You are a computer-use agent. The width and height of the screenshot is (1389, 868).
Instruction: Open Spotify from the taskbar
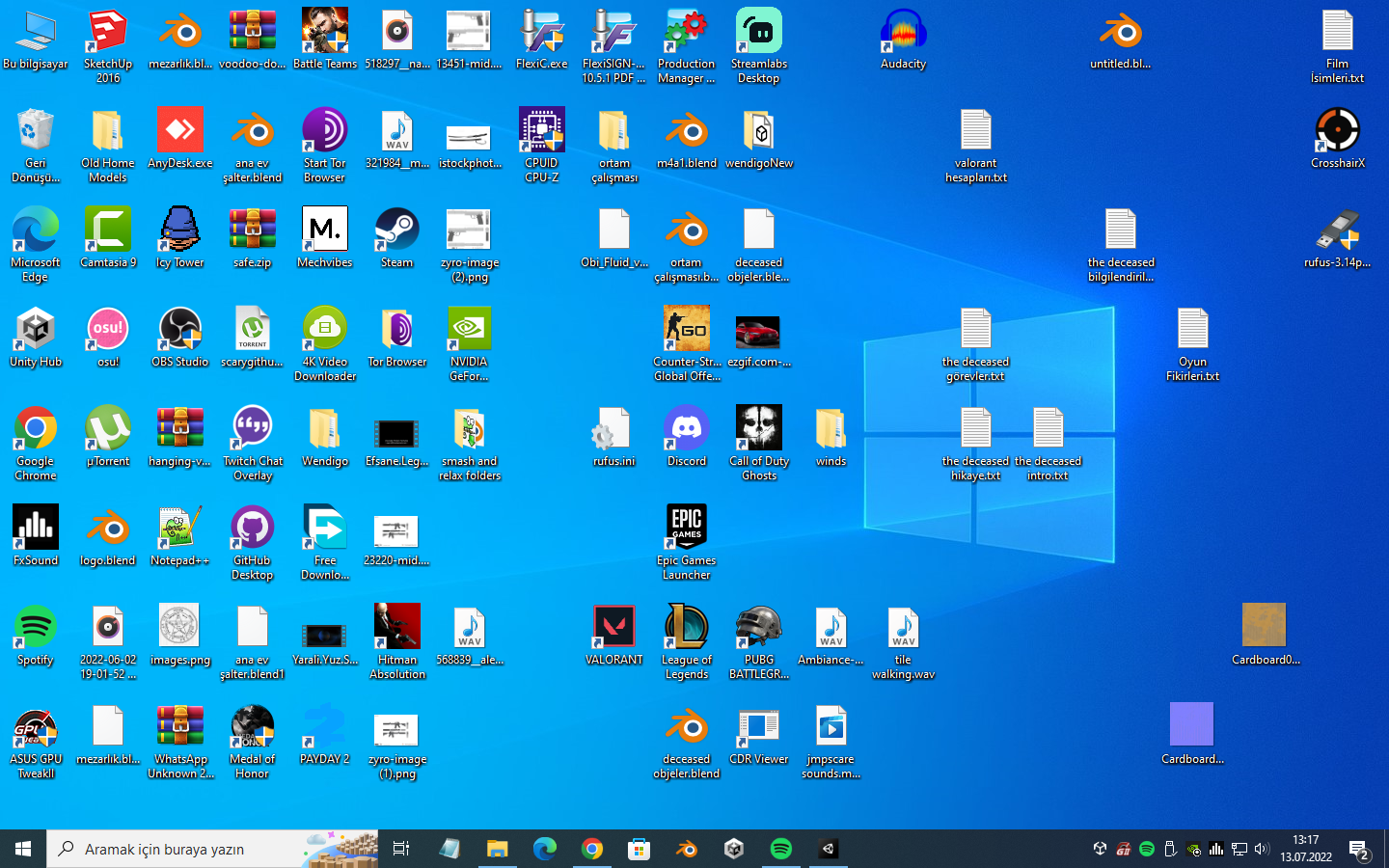point(781,849)
